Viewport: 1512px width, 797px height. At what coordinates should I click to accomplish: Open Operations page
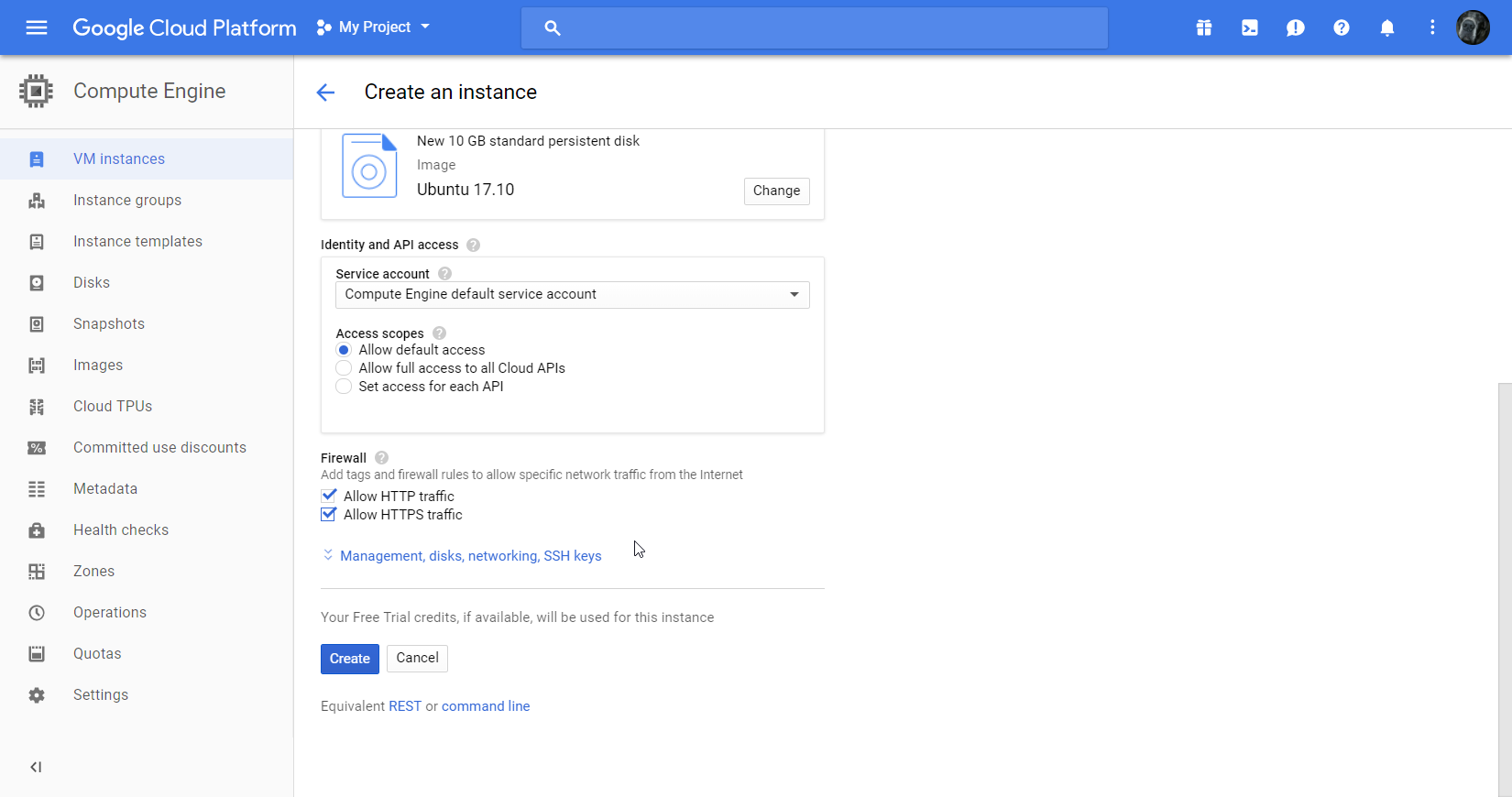coord(110,613)
